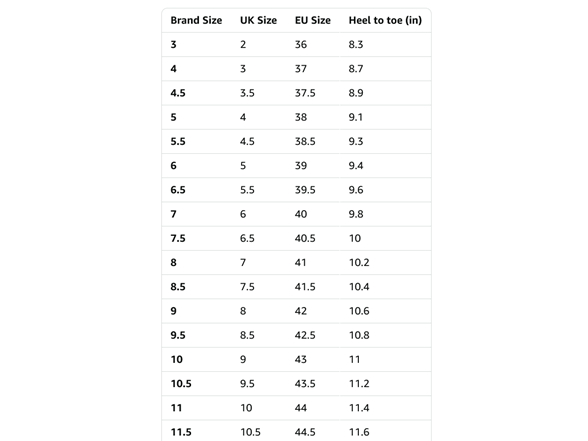Click EU size 43.5 cell
The width and height of the screenshot is (588, 441).
pos(305,384)
